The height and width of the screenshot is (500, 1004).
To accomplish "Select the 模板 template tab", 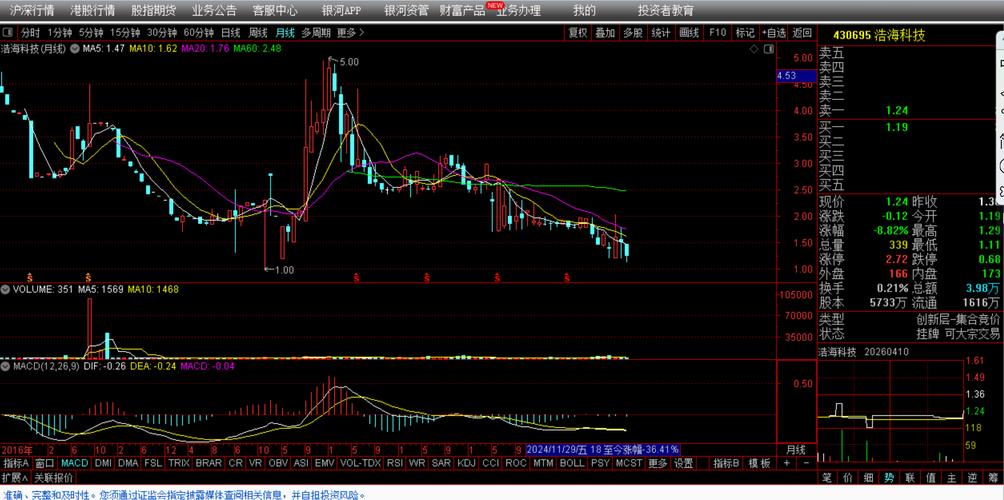I will click(759, 463).
